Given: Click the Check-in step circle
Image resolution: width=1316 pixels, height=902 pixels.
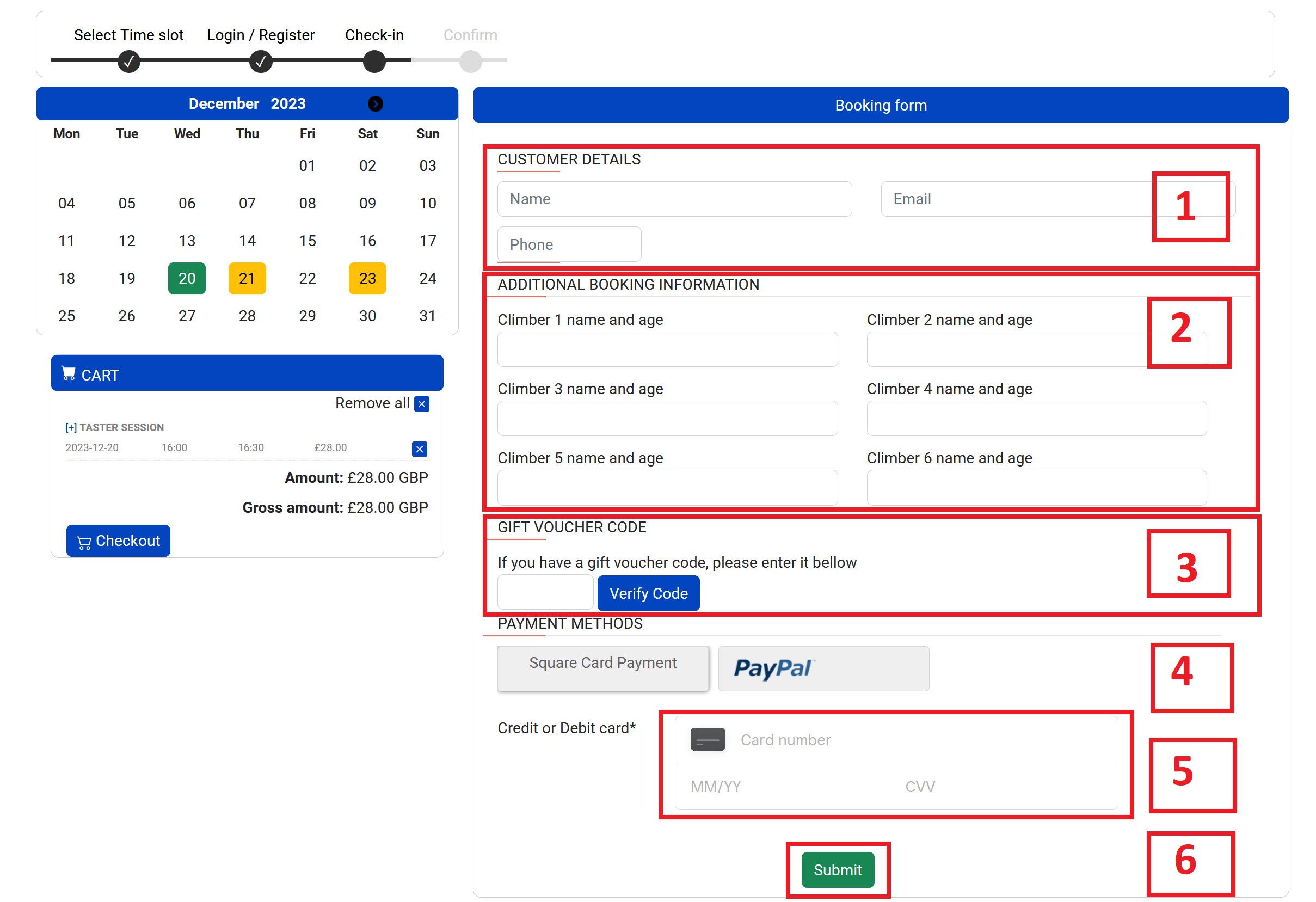Looking at the screenshot, I should click(x=374, y=61).
